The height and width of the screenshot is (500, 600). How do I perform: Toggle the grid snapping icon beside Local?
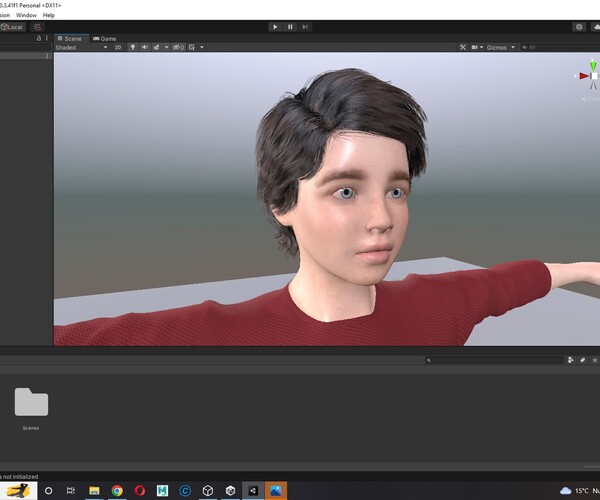[37, 27]
